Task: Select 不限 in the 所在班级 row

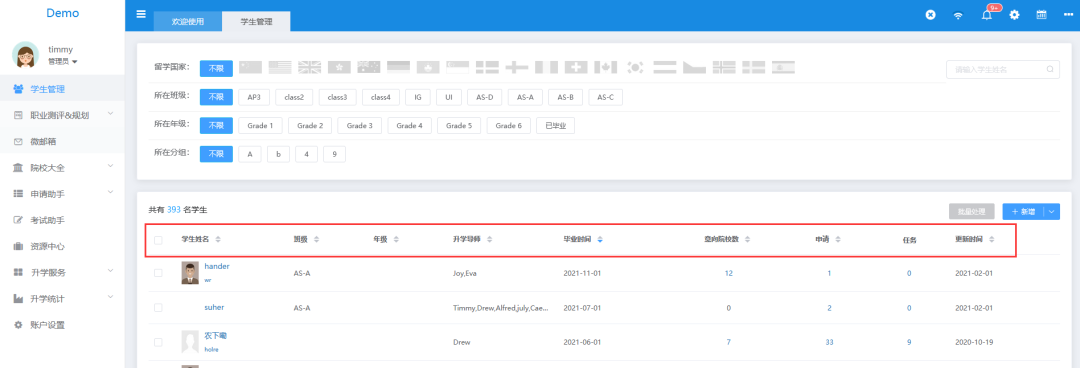Action: [216, 97]
